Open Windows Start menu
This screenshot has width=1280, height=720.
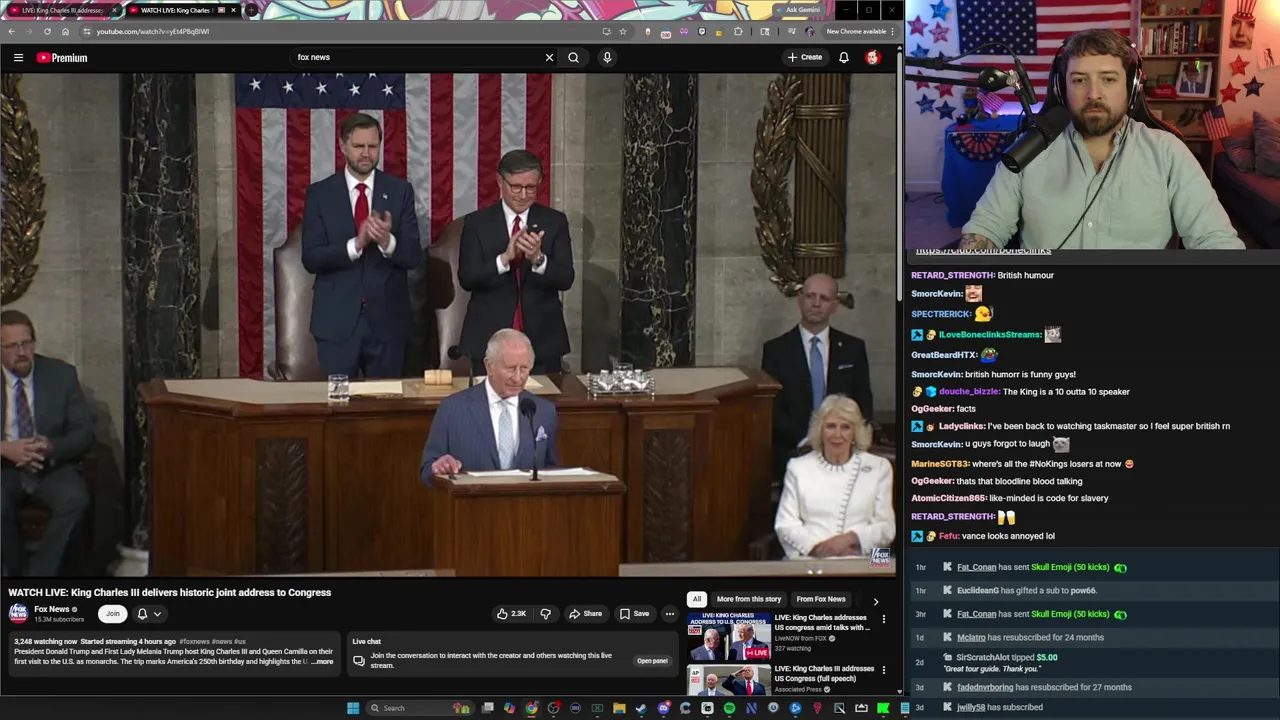353,708
